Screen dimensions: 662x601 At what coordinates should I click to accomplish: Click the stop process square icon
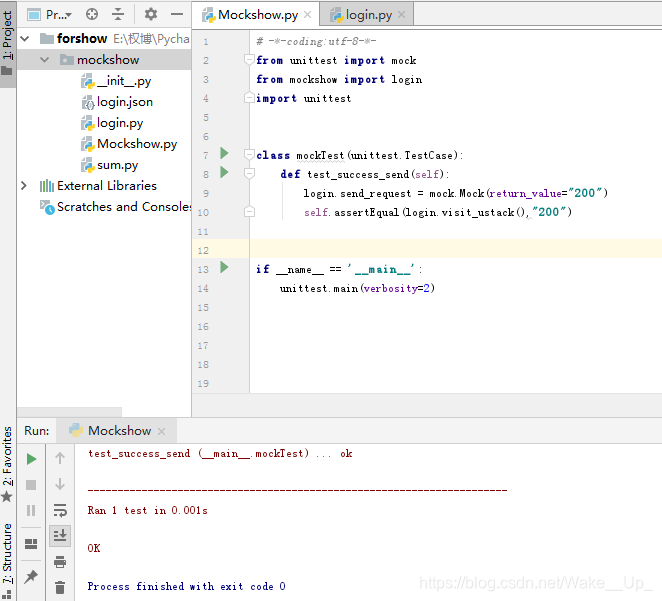(x=31, y=485)
